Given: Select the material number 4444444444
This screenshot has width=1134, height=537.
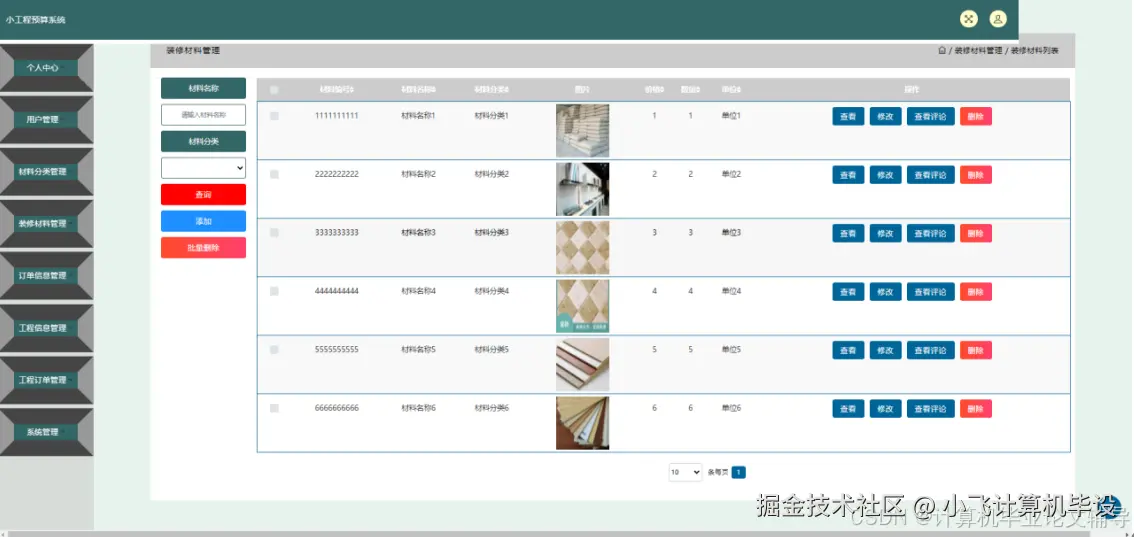Looking at the screenshot, I should coord(337,291).
